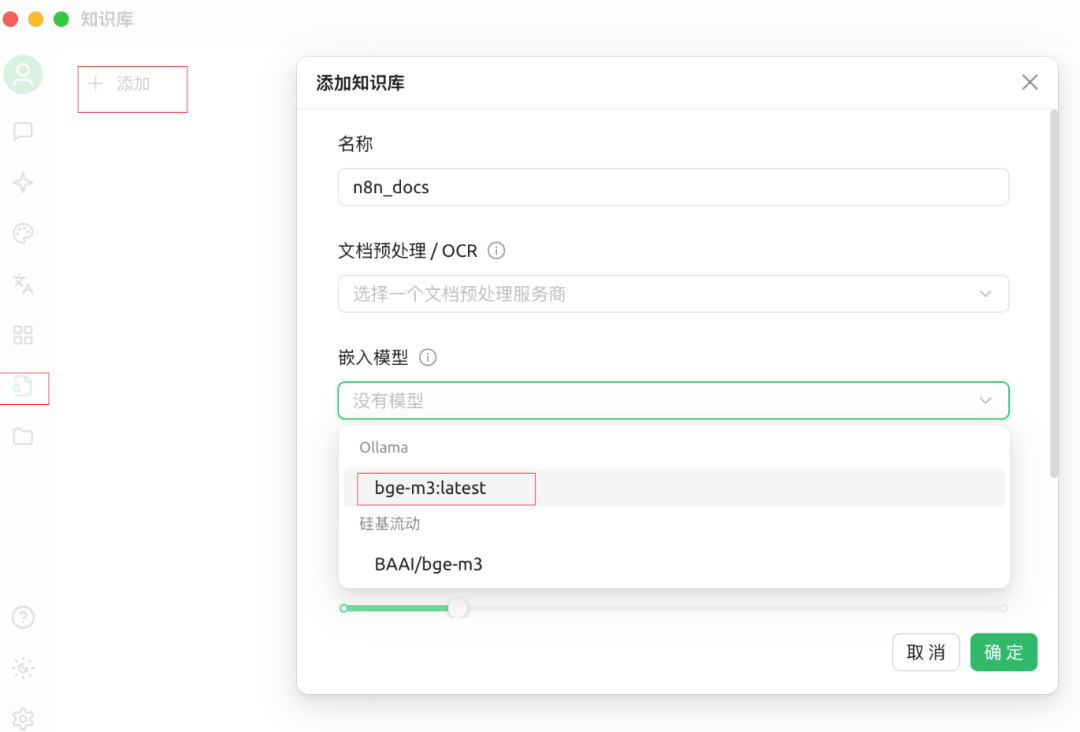Open the translate sidebar icon
Image resolution: width=1080 pixels, height=732 pixels.
23,284
